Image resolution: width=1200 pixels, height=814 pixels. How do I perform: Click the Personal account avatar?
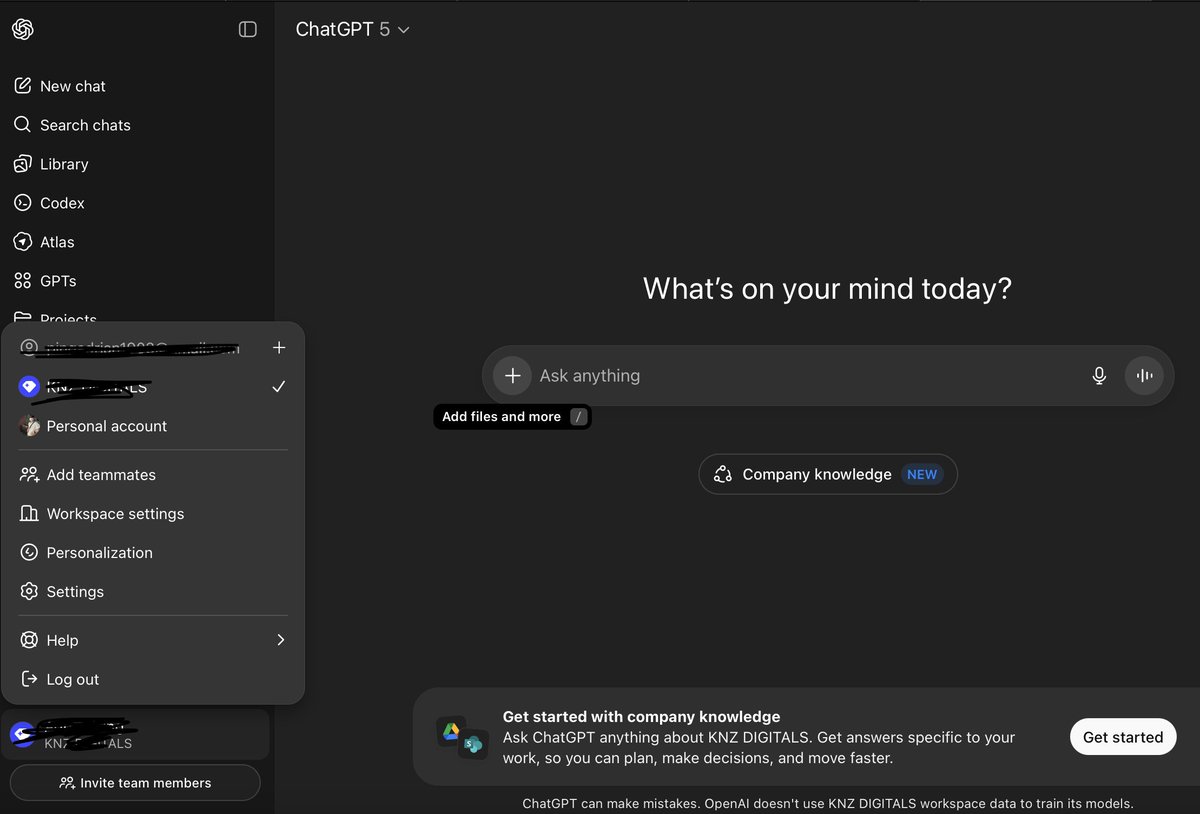pos(29,426)
